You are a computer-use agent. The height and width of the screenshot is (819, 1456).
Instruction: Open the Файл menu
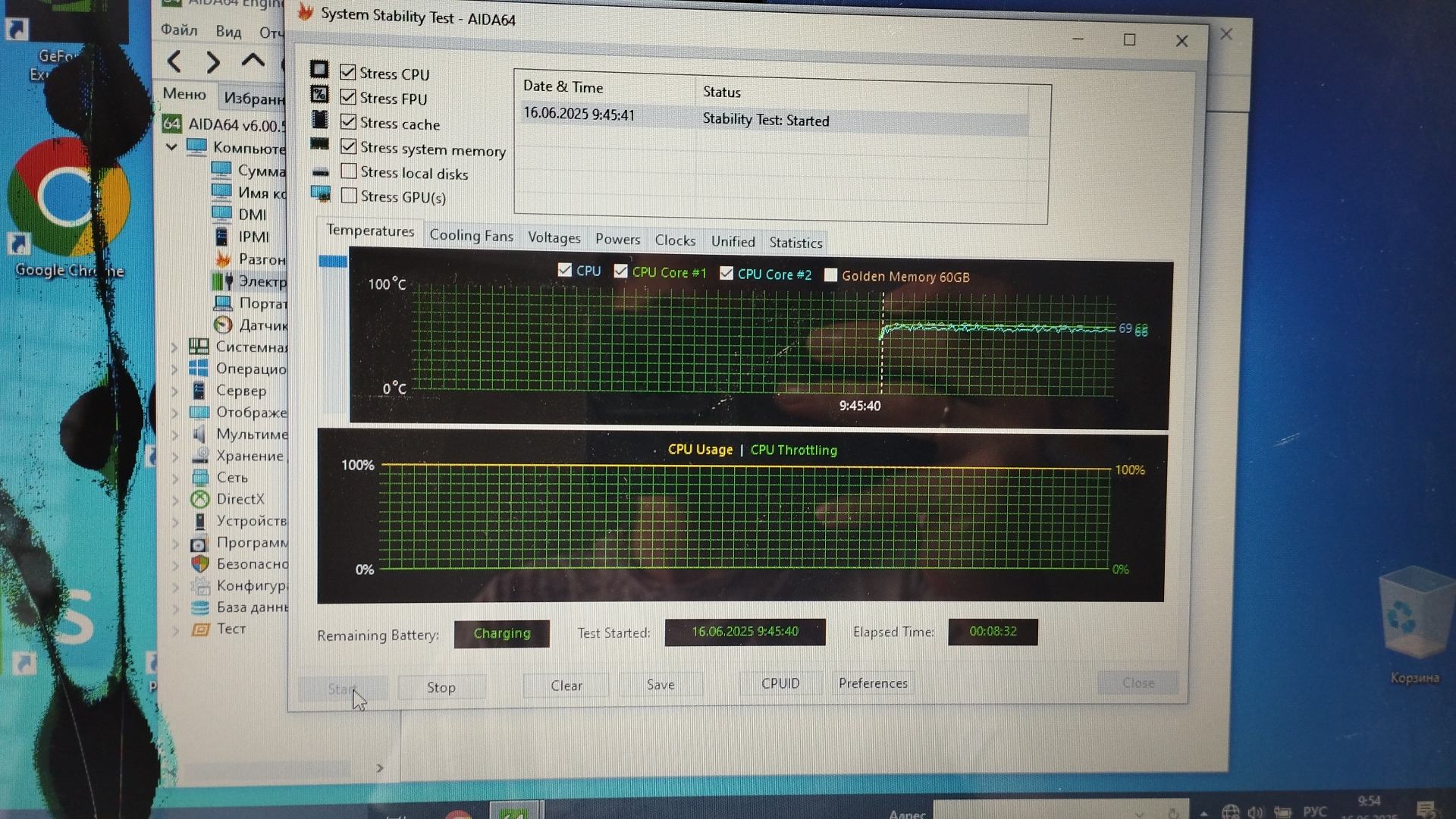click(179, 30)
